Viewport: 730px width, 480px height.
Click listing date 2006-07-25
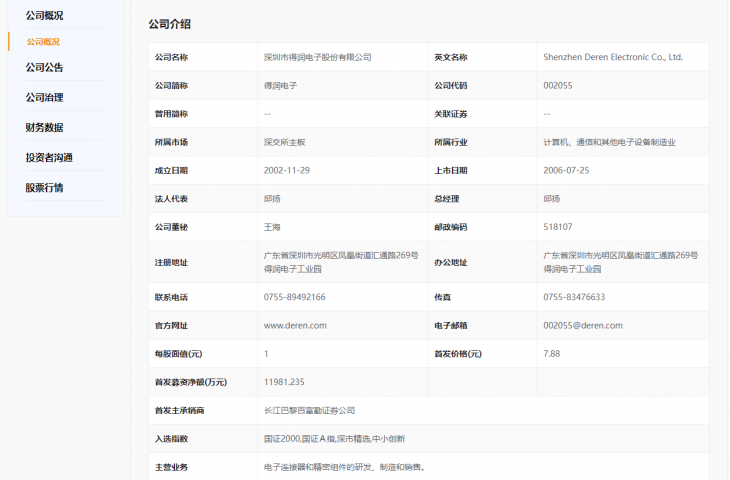pyautogui.click(x=566, y=170)
